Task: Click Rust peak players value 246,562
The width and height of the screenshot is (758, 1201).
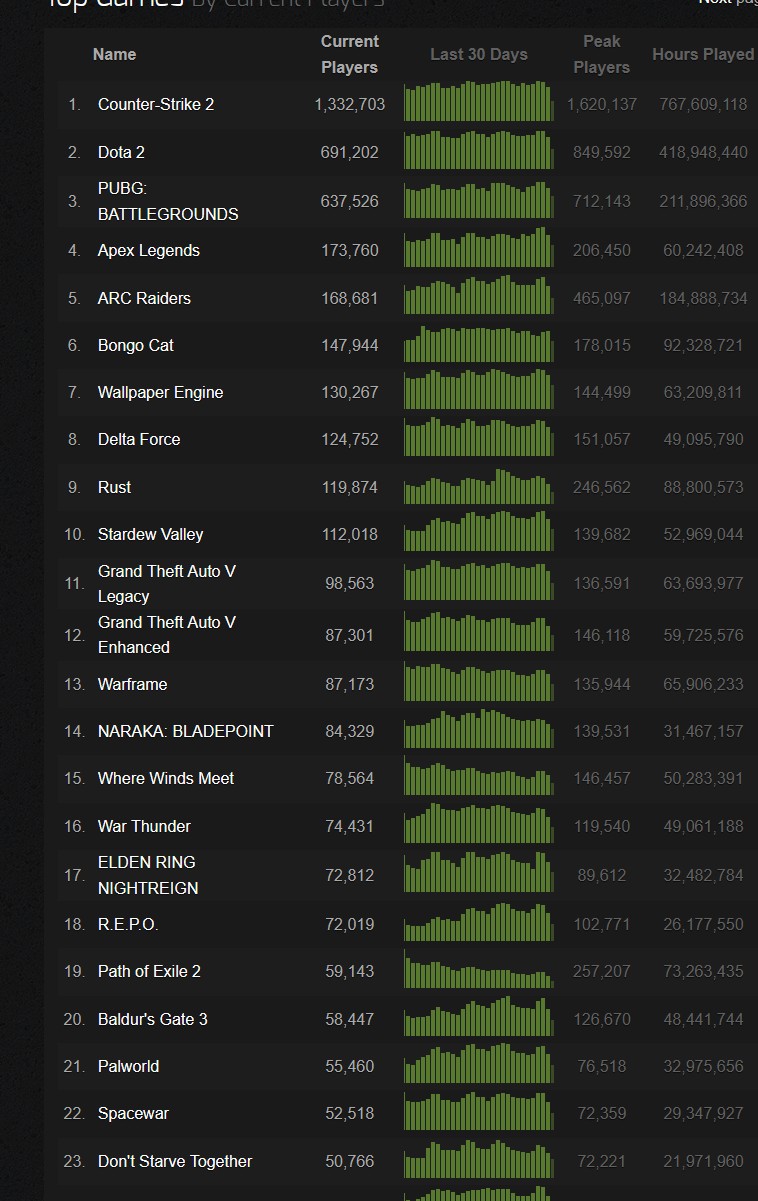Action: tap(602, 487)
